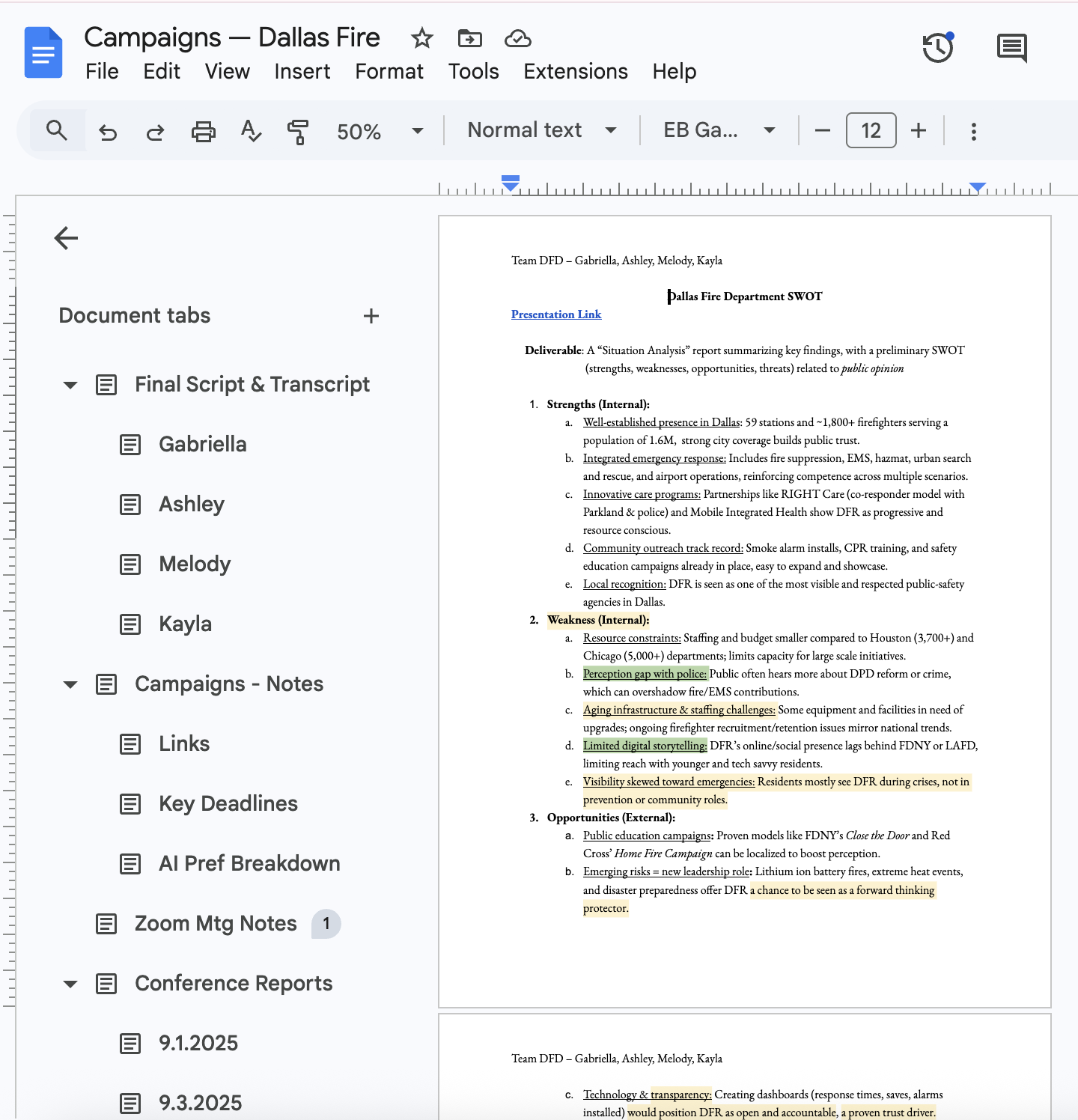This screenshot has width=1078, height=1120.
Task: Open the Edit menu
Action: click(x=162, y=71)
